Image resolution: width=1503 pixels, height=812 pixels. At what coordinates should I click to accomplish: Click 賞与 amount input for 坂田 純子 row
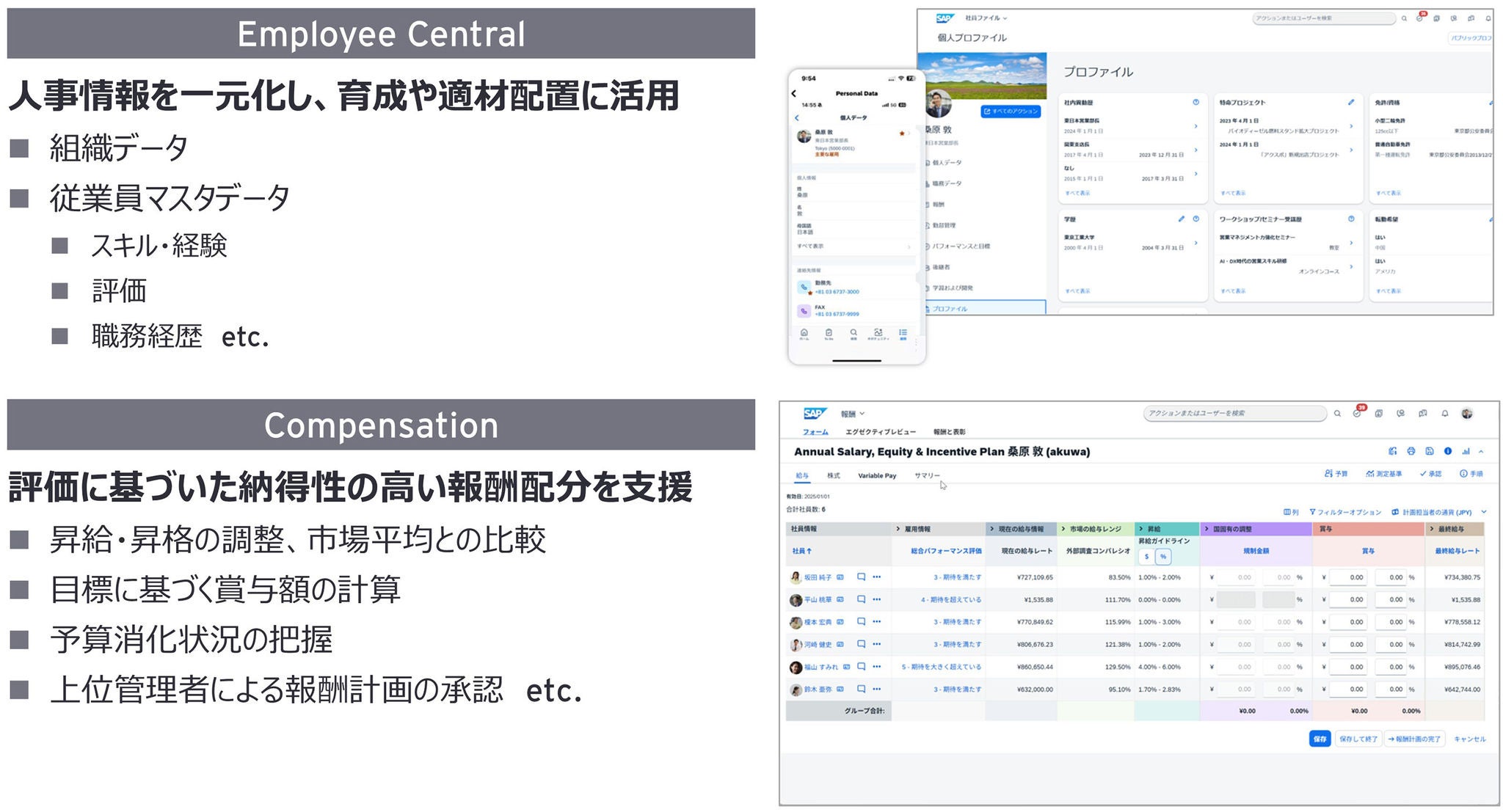[x=1349, y=578]
